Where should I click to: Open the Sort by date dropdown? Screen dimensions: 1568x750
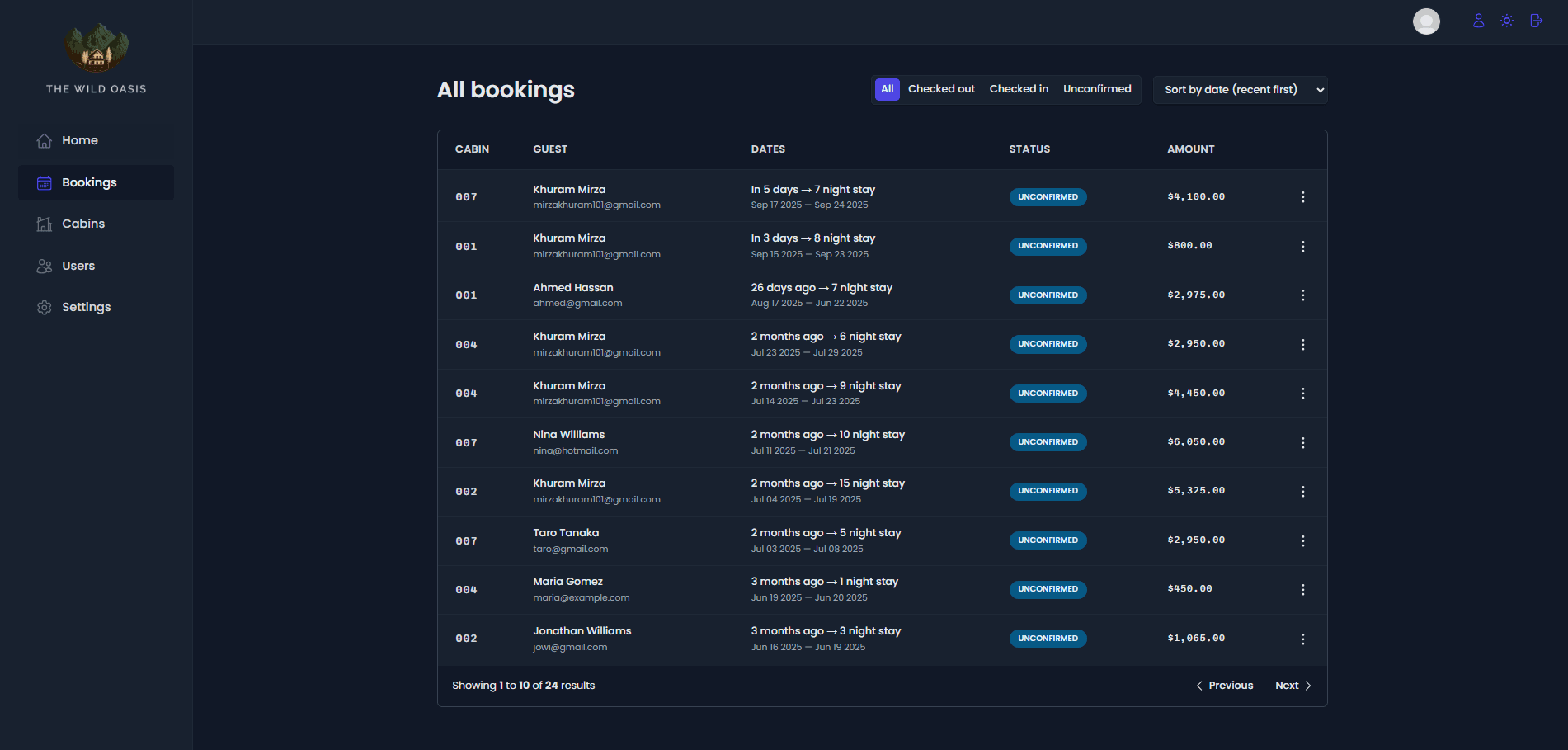[x=1241, y=90]
